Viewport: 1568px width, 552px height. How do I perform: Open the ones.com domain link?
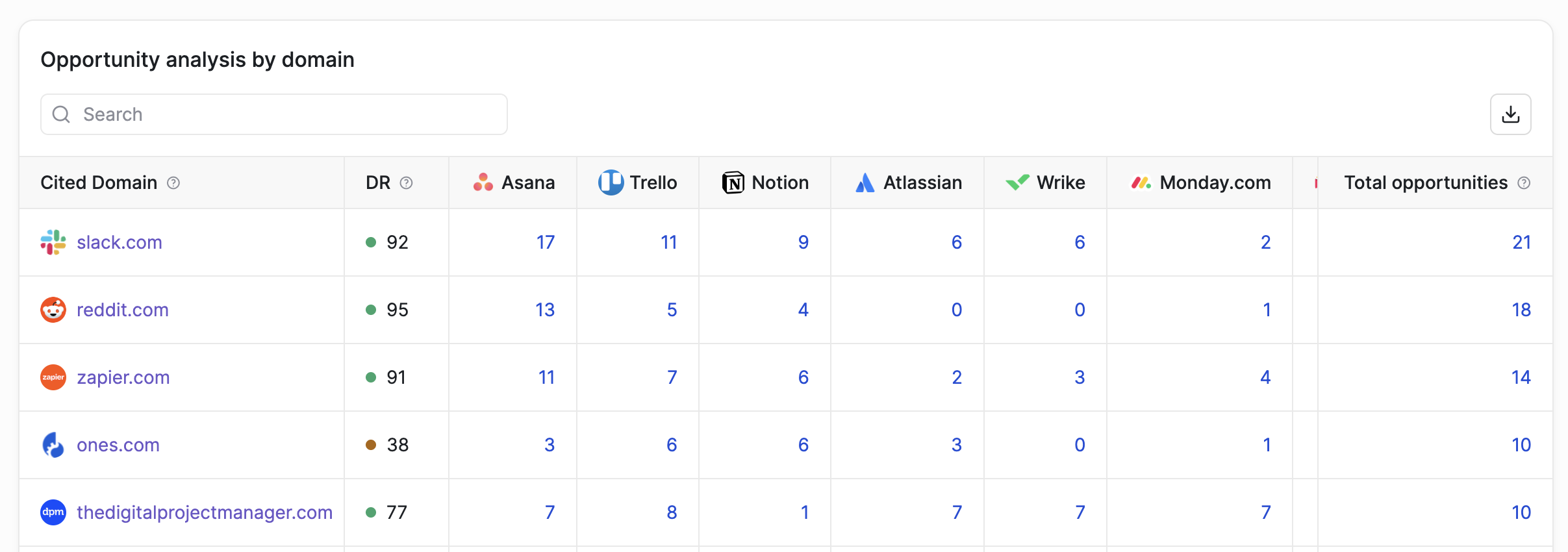coord(118,445)
